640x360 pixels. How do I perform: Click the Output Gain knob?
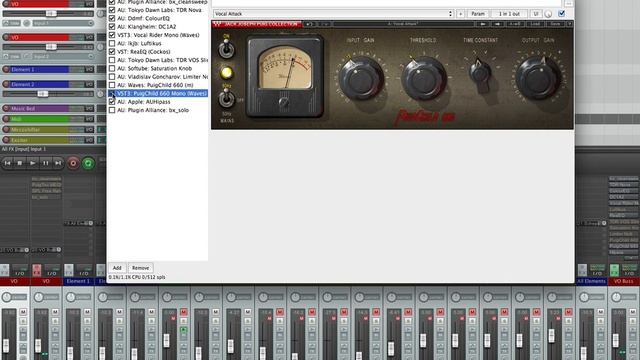538,78
